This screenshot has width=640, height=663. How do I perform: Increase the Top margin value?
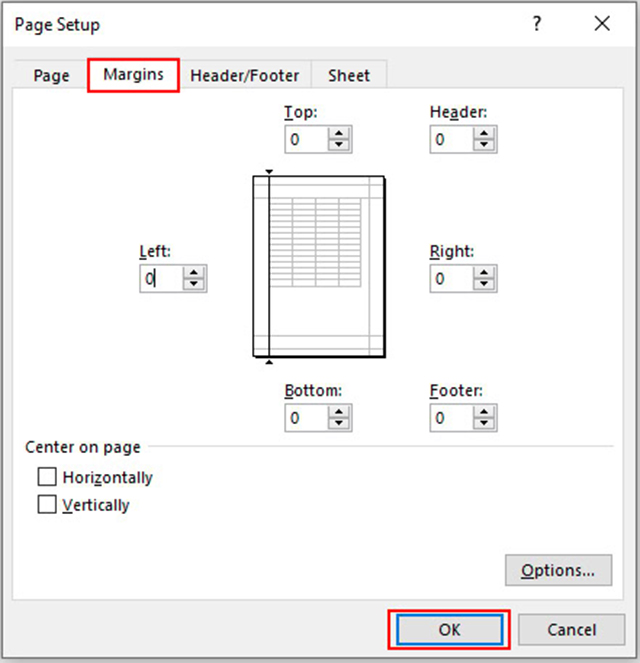(x=339, y=134)
